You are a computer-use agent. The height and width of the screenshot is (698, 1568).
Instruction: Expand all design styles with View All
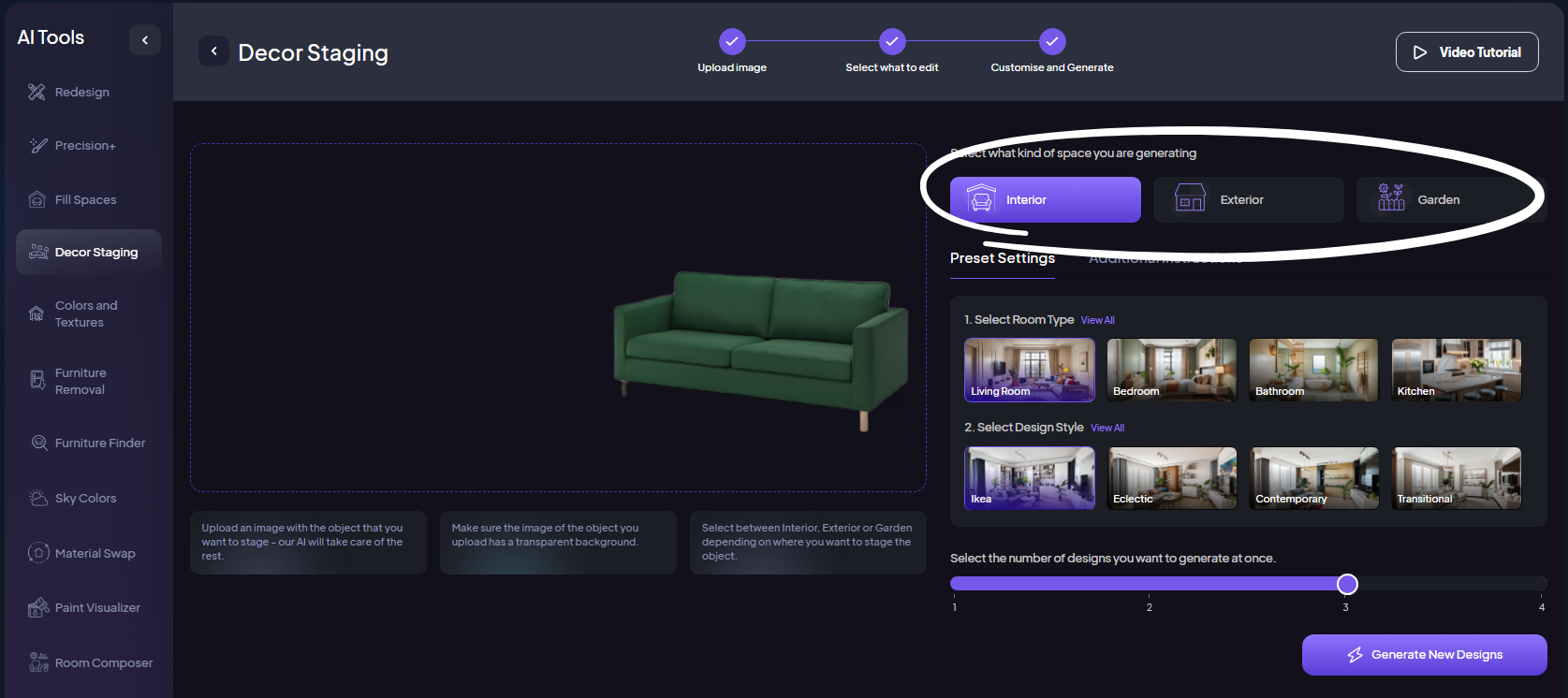point(1107,428)
